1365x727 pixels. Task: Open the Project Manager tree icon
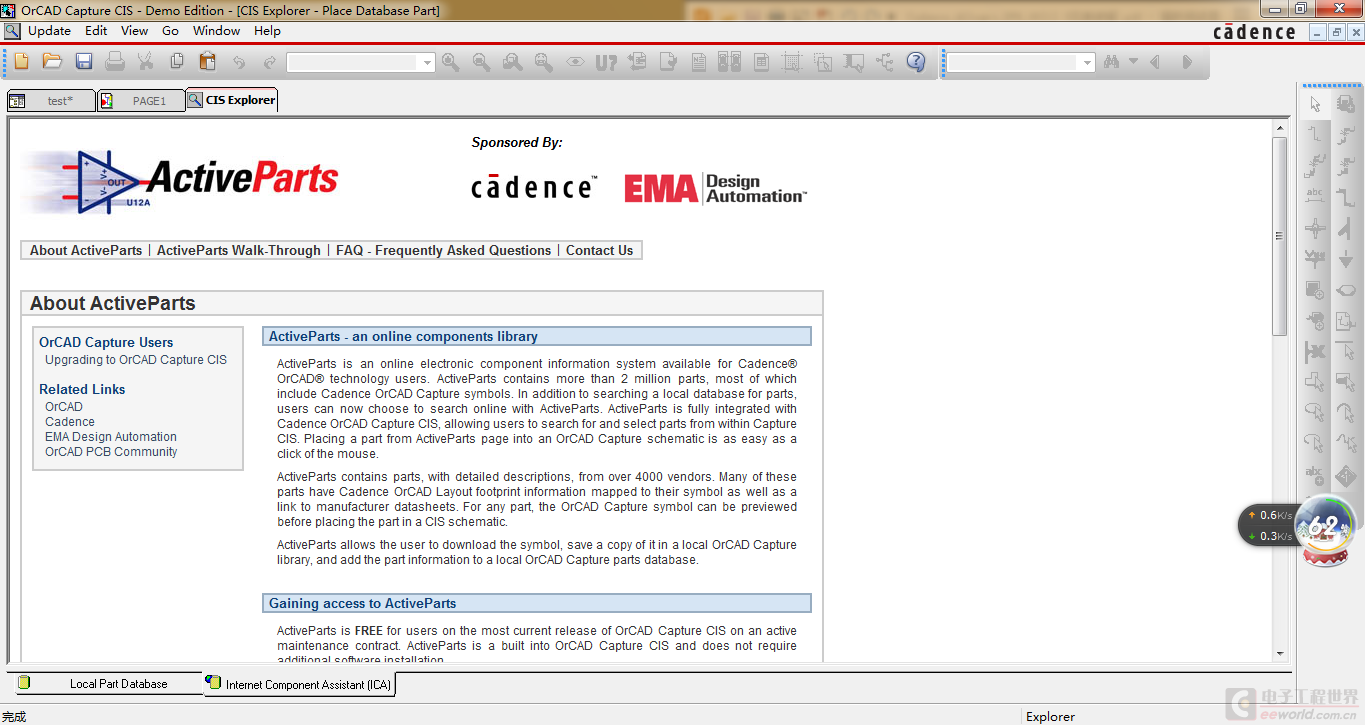point(885,62)
